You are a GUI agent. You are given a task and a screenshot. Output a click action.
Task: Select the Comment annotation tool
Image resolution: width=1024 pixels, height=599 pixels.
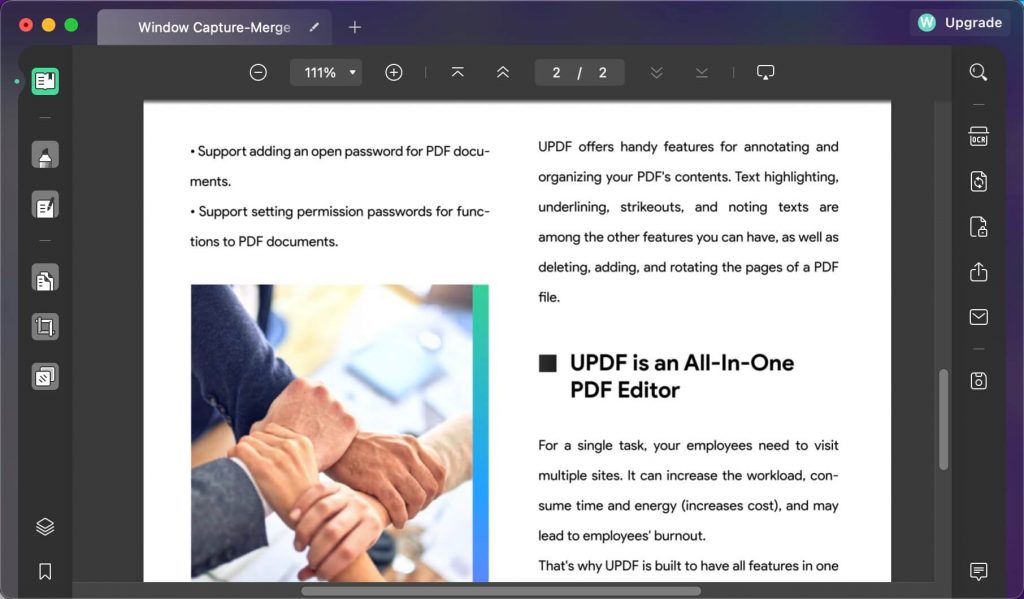44,154
